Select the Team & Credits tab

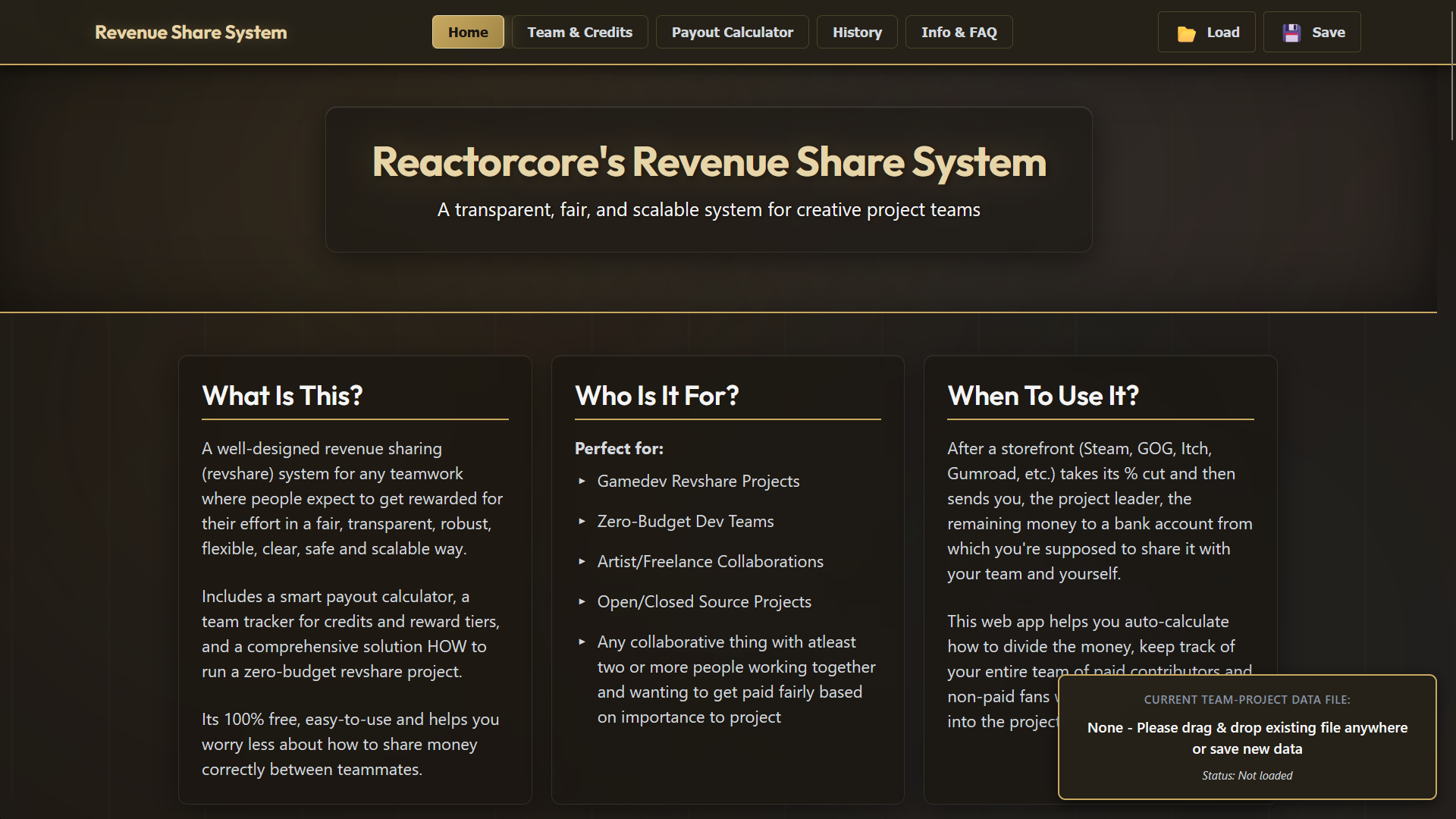pos(579,32)
